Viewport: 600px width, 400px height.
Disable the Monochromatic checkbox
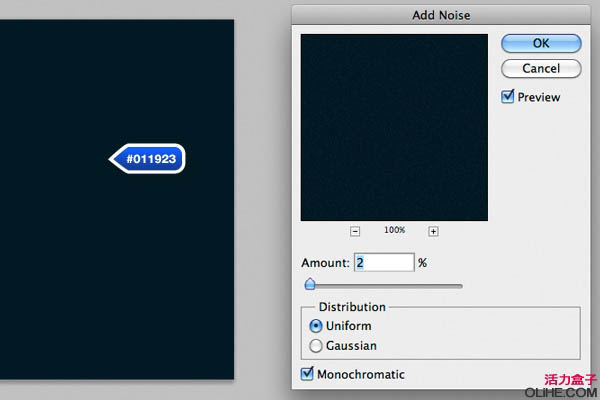coord(308,374)
